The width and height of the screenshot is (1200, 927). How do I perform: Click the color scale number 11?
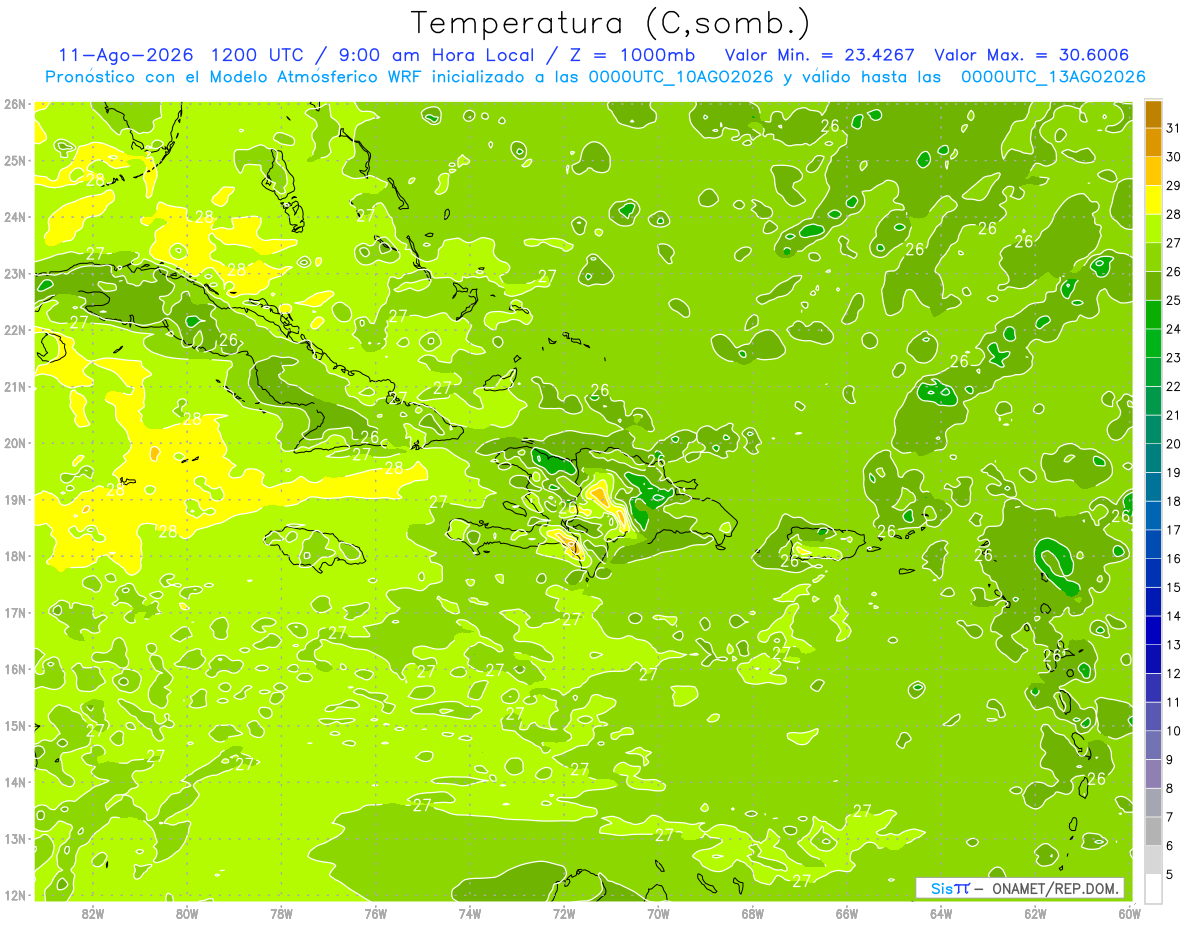click(x=1173, y=702)
